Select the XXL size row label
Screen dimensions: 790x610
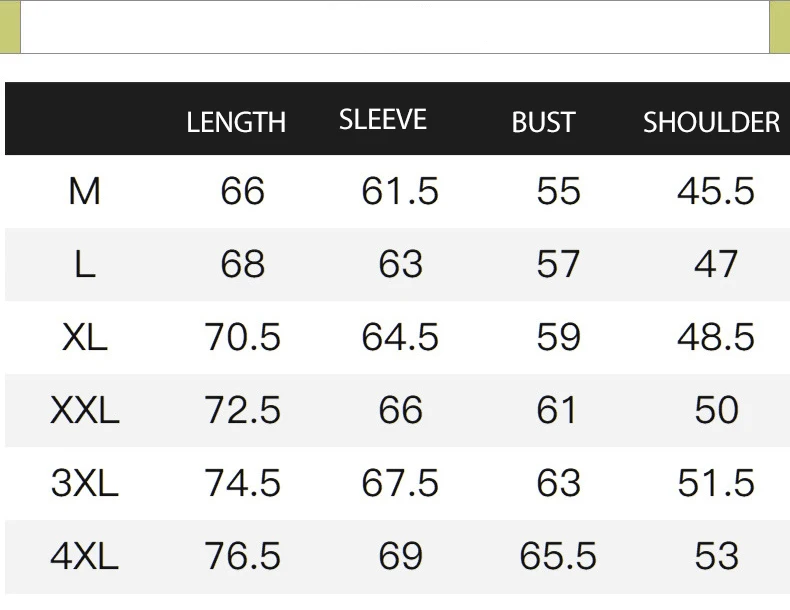tap(85, 410)
